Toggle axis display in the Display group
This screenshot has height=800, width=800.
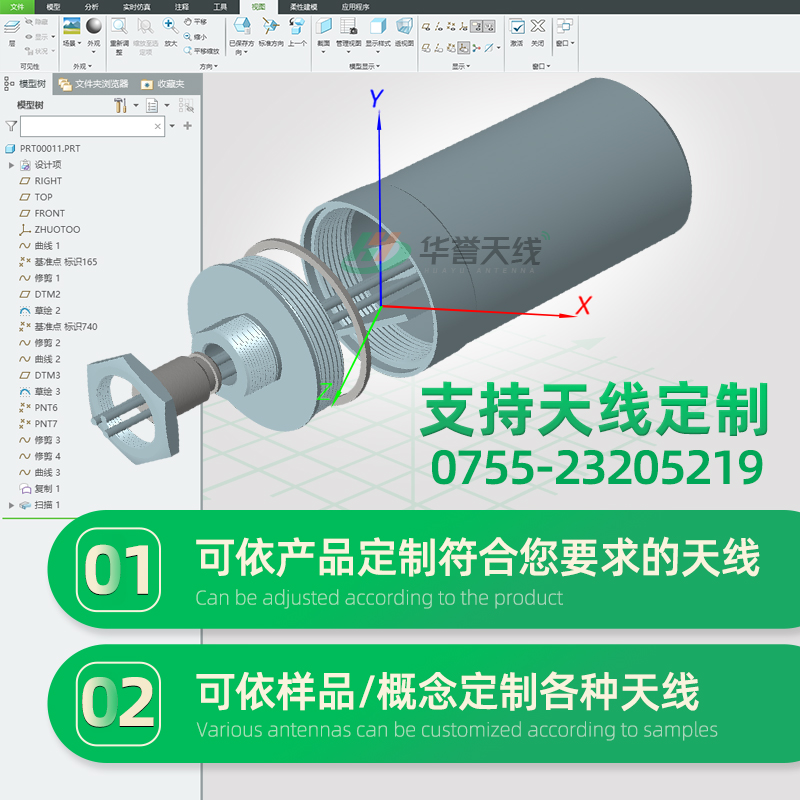438,27
